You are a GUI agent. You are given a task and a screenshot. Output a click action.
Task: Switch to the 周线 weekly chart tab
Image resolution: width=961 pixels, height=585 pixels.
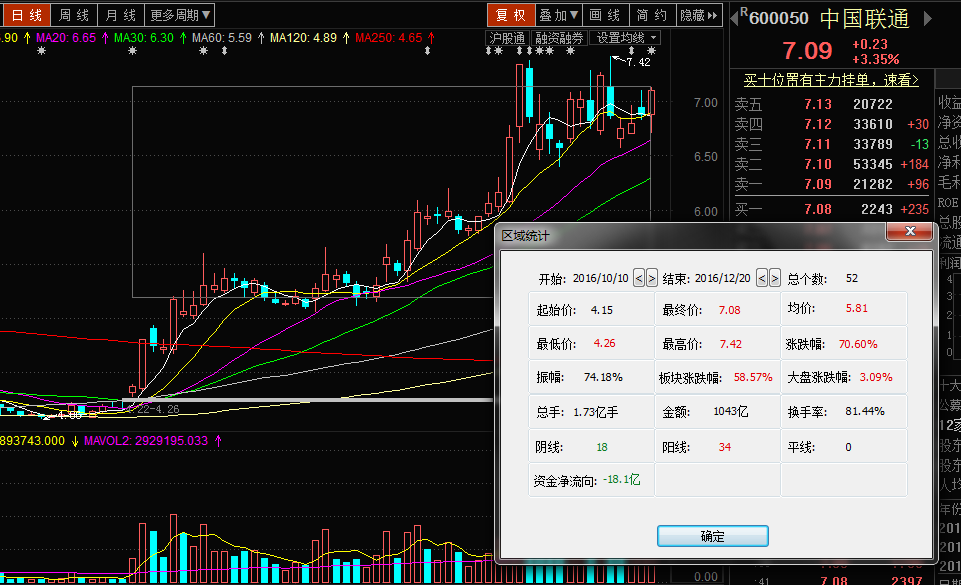[74, 15]
